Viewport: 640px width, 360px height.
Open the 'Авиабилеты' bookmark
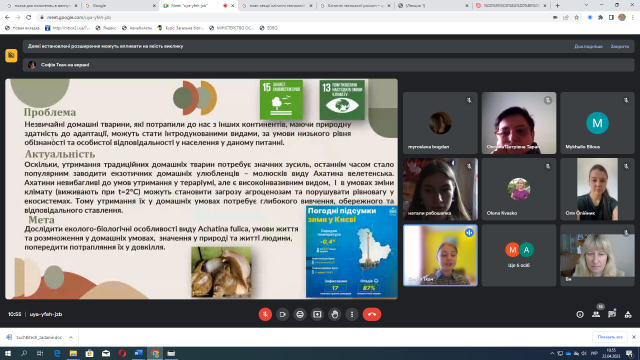point(137,28)
